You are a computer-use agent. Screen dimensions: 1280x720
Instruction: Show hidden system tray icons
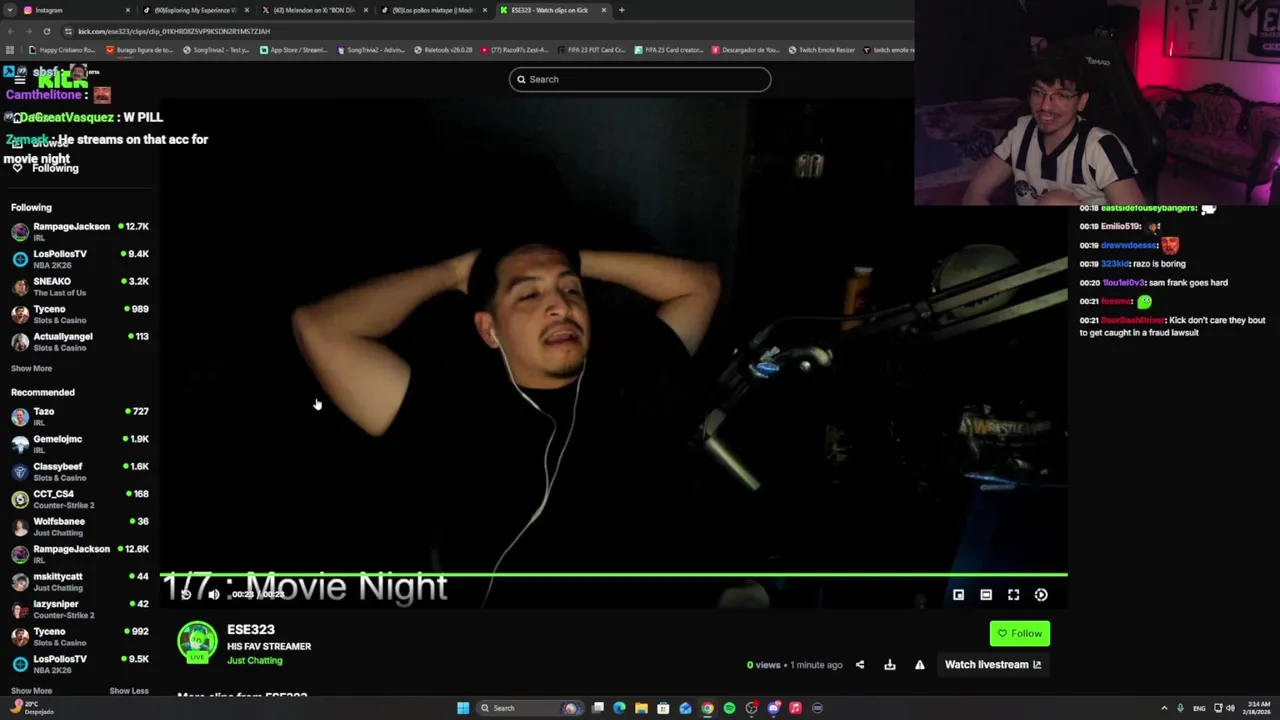coord(1164,708)
